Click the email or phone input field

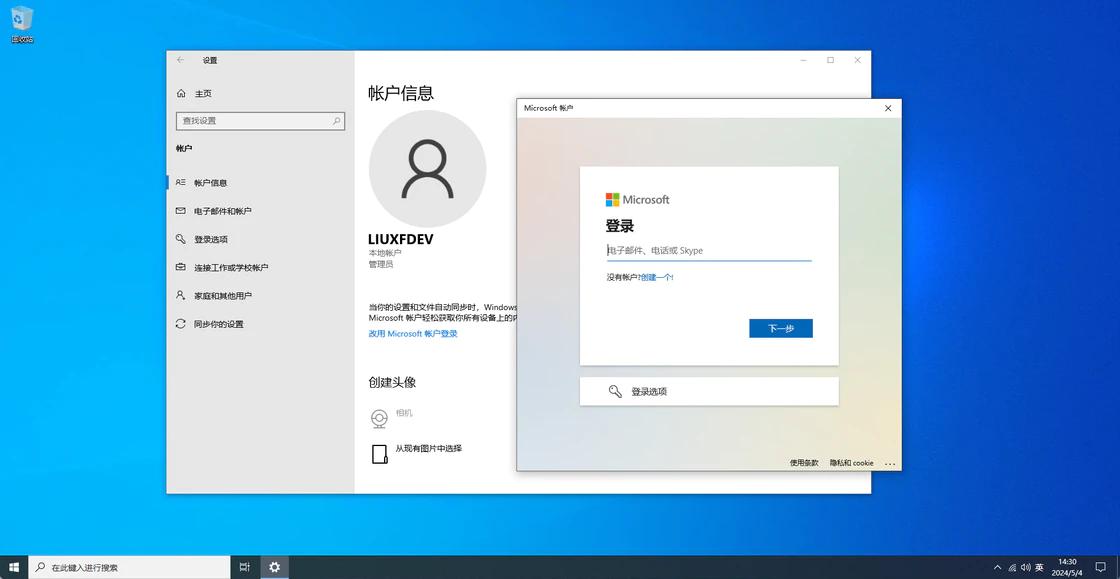click(708, 250)
